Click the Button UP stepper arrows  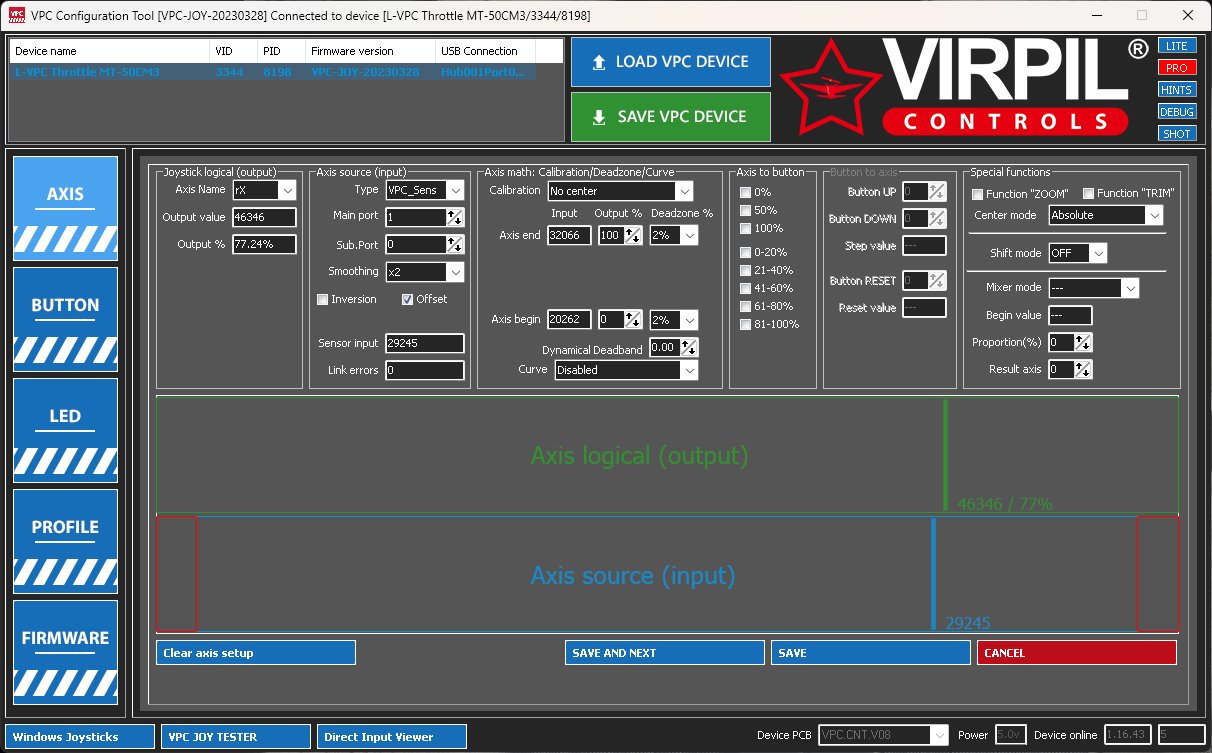coord(937,192)
